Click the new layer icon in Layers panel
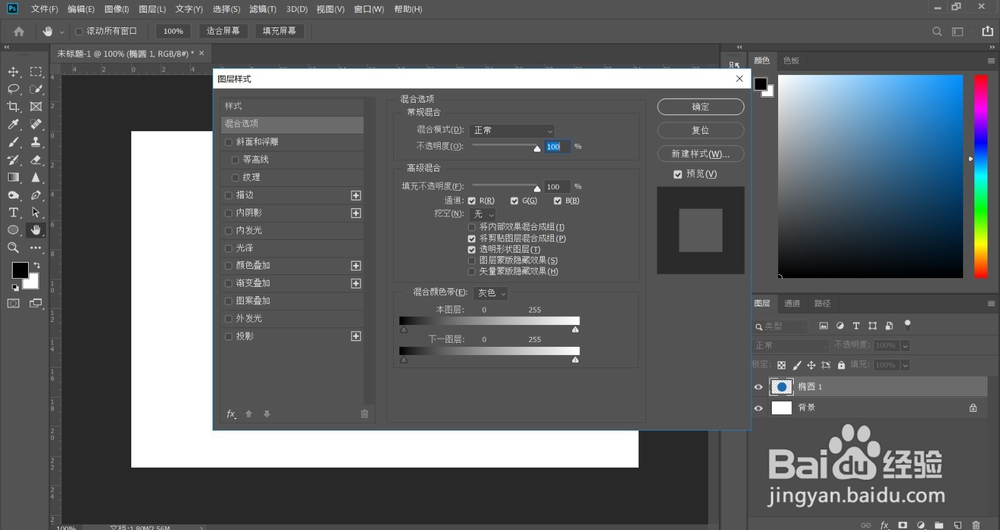Image resolution: width=1000 pixels, height=530 pixels. point(958,525)
